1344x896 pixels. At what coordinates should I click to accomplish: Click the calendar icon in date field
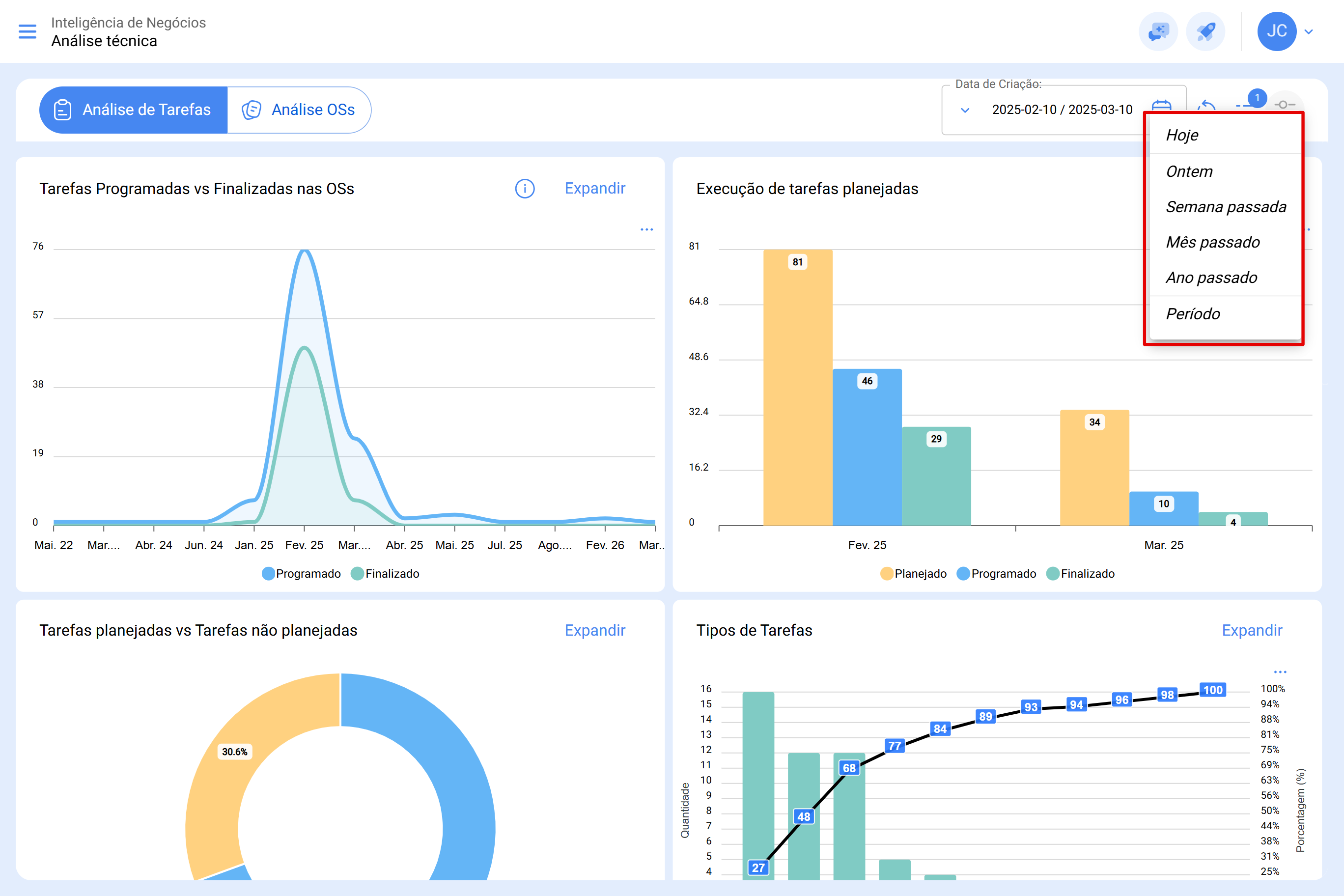click(x=1161, y=105)
